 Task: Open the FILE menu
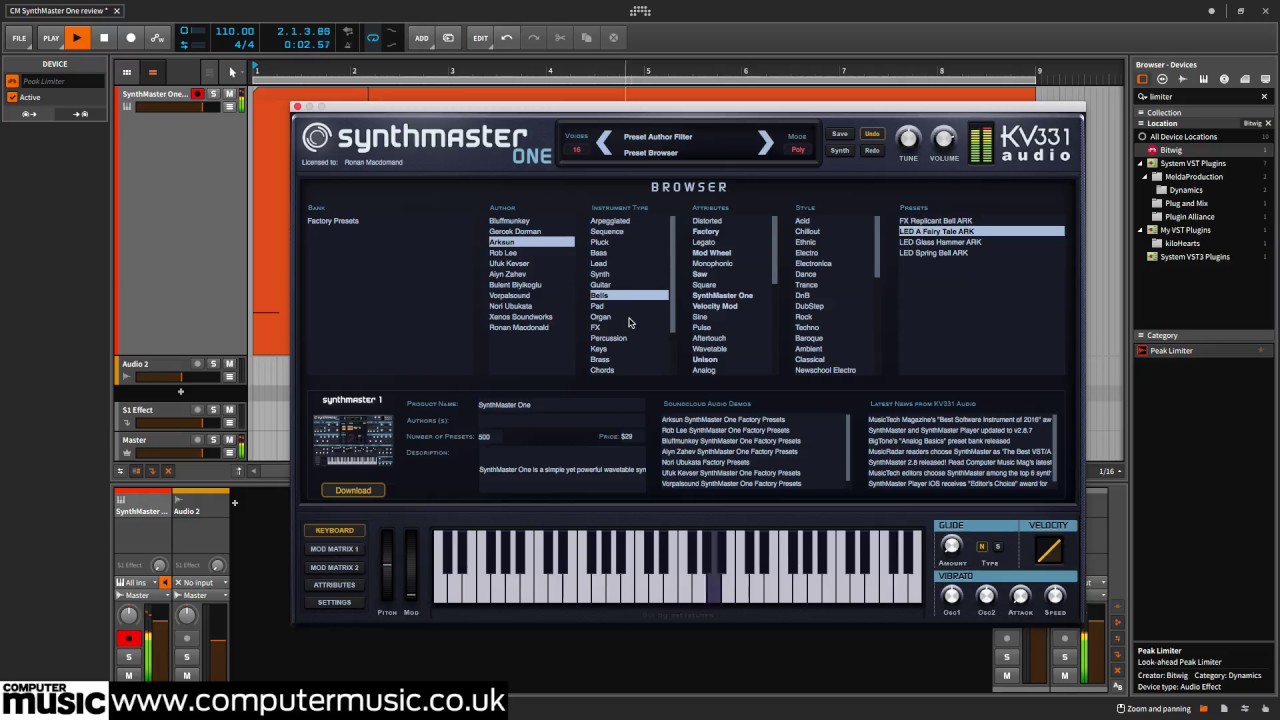tap(19, 38)
